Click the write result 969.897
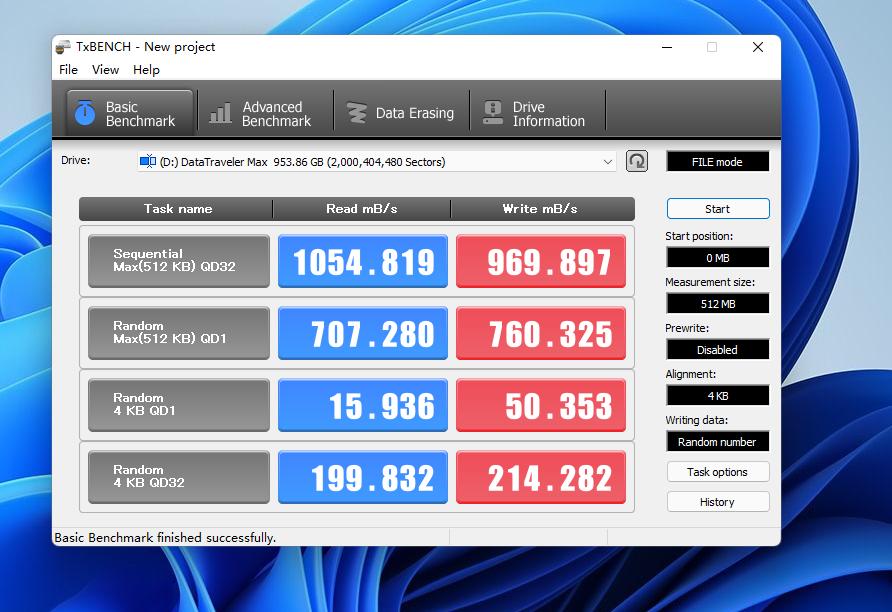The height and width of the screenshot is (612, 892). pyautogui.click(x=541, y=260)
